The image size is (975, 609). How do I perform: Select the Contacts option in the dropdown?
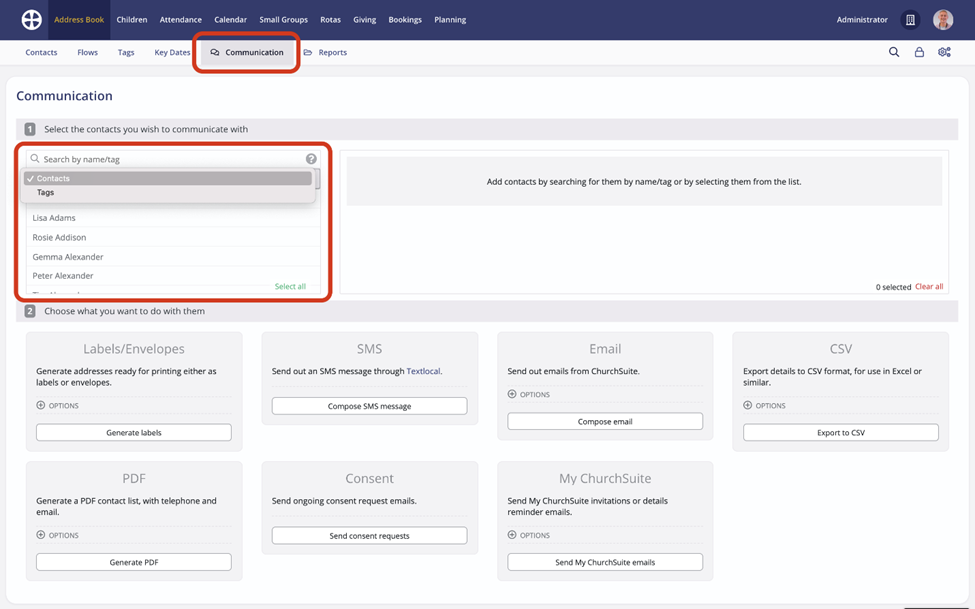point(168,179)
